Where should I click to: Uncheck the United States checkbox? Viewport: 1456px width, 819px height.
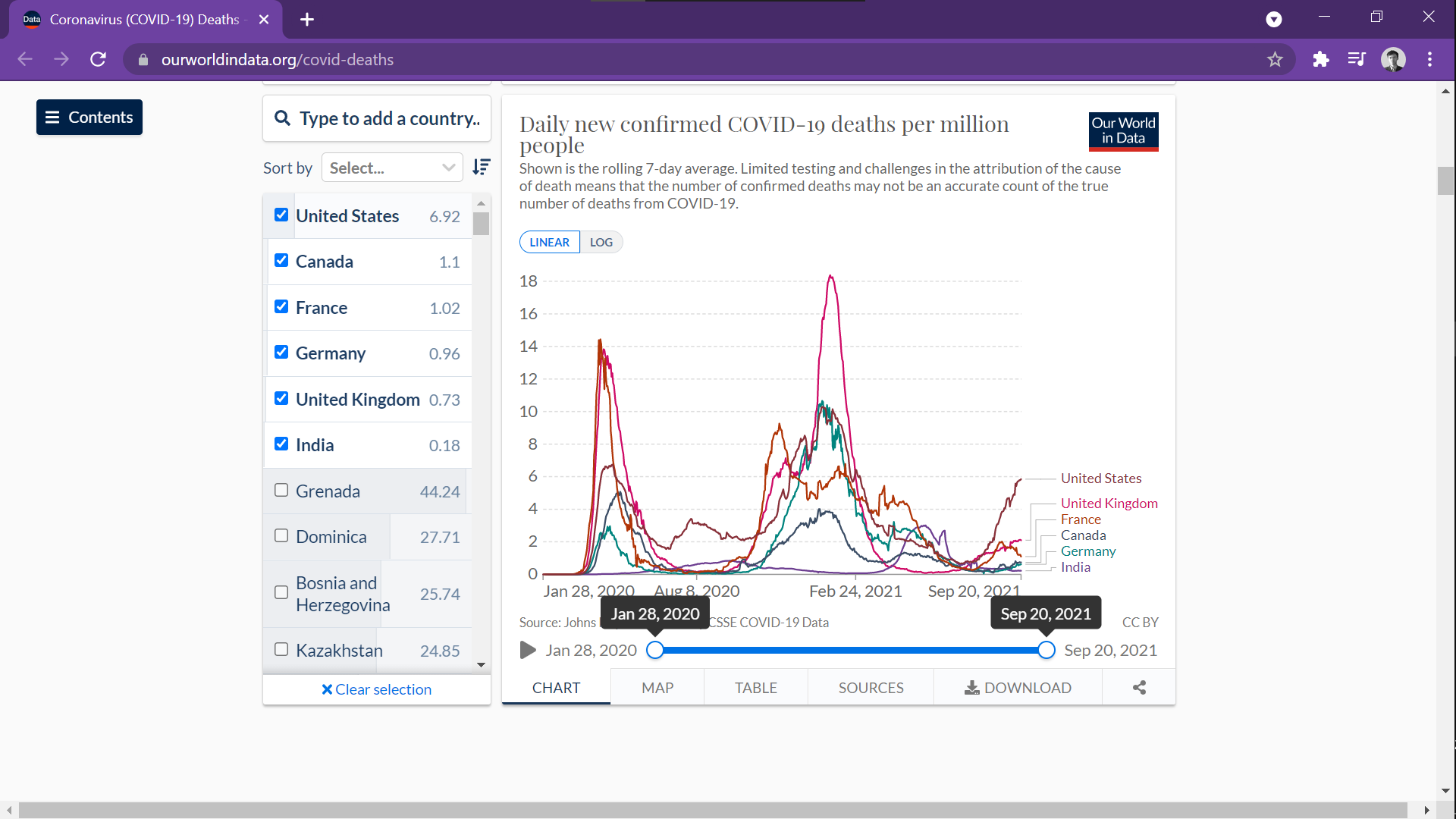(x=281, y=215)
